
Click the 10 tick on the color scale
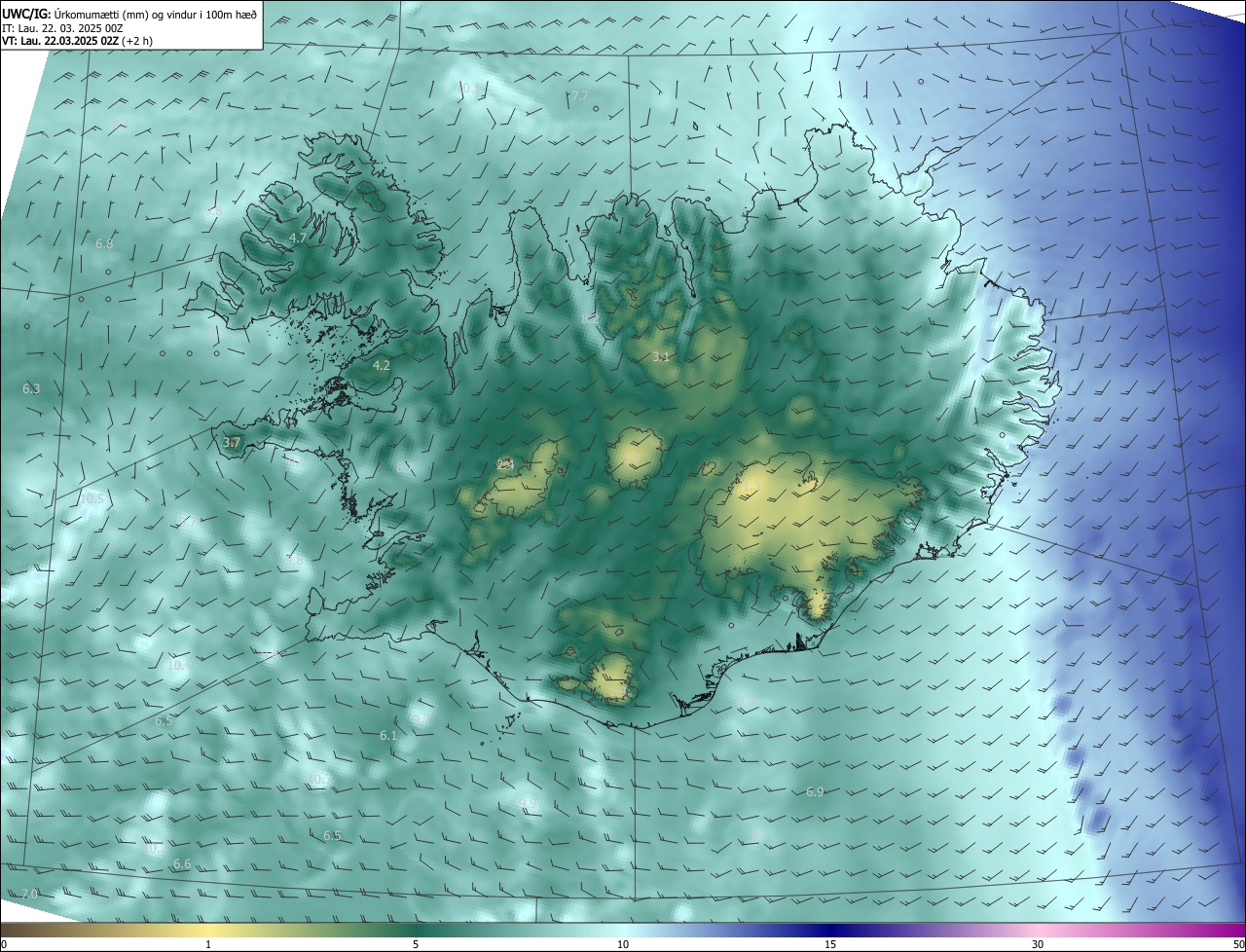[623, 944]
